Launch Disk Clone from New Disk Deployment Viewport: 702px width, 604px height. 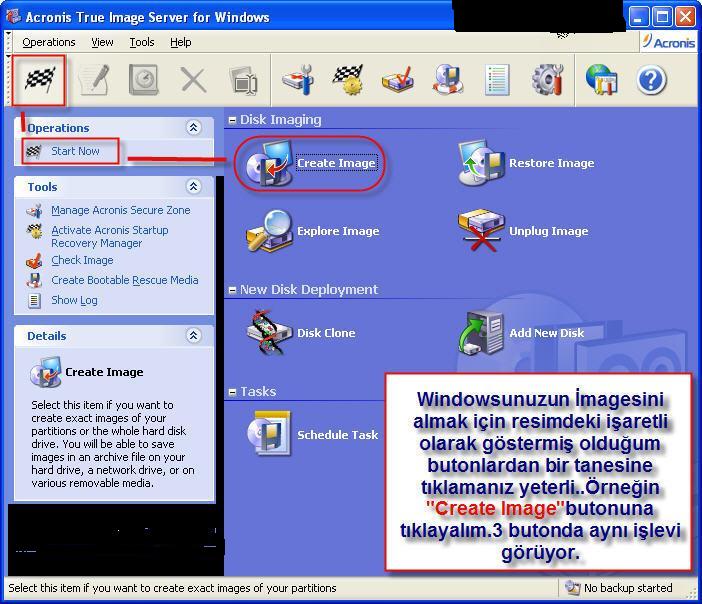pyautogui.click(x=268, y=333)
